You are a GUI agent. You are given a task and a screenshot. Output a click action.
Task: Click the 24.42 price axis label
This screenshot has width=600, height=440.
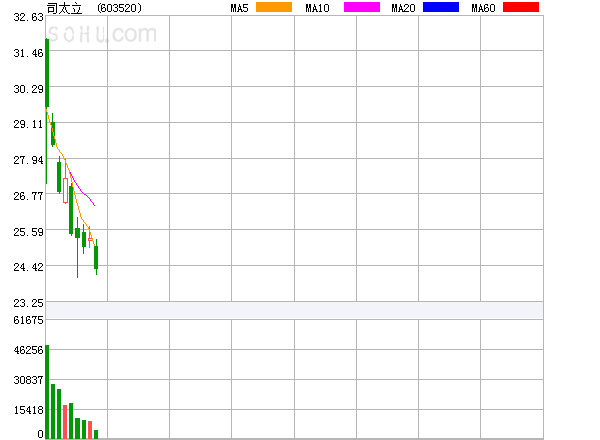pos(28,267)
